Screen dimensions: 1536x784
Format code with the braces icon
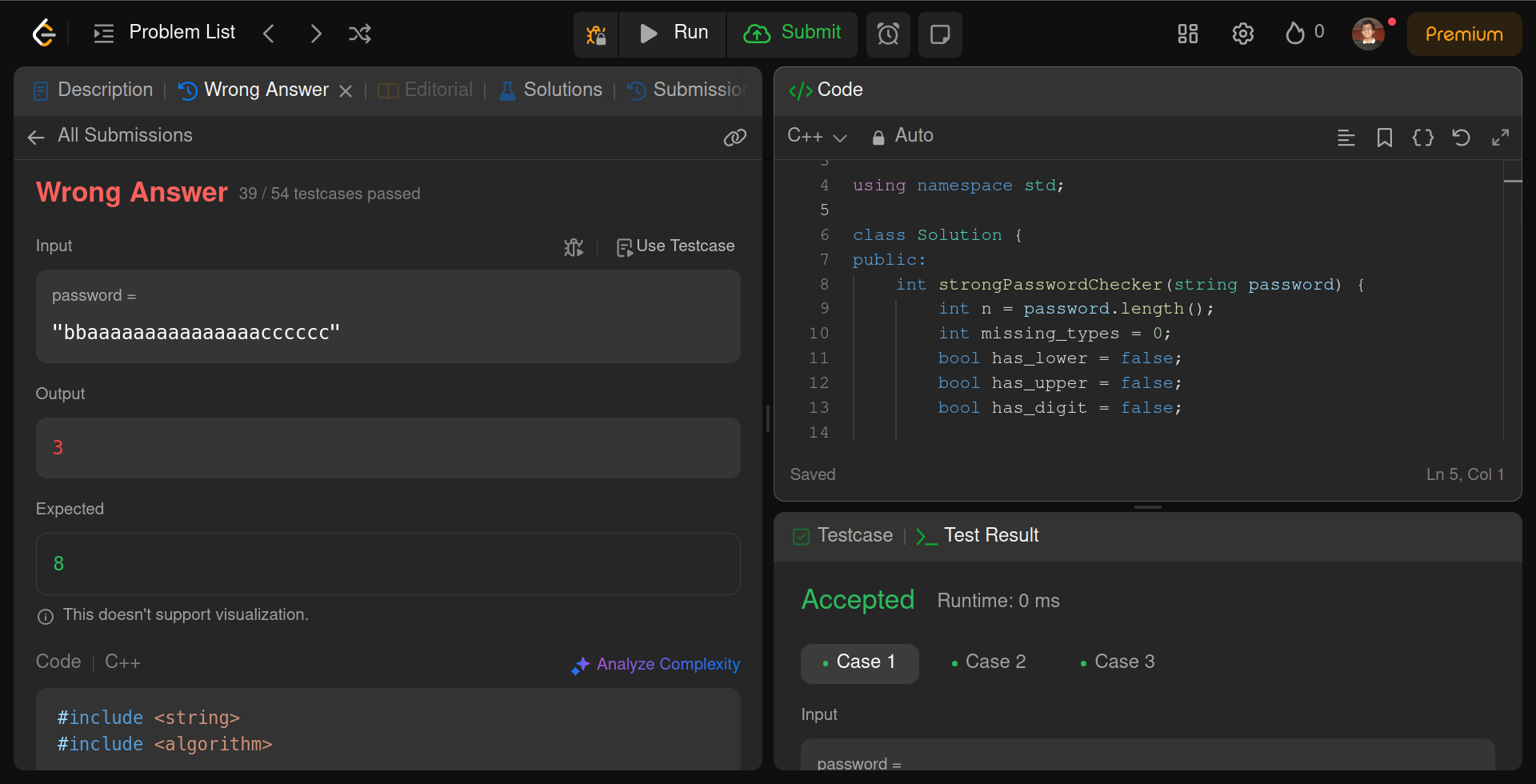(x=1423, y=138)
